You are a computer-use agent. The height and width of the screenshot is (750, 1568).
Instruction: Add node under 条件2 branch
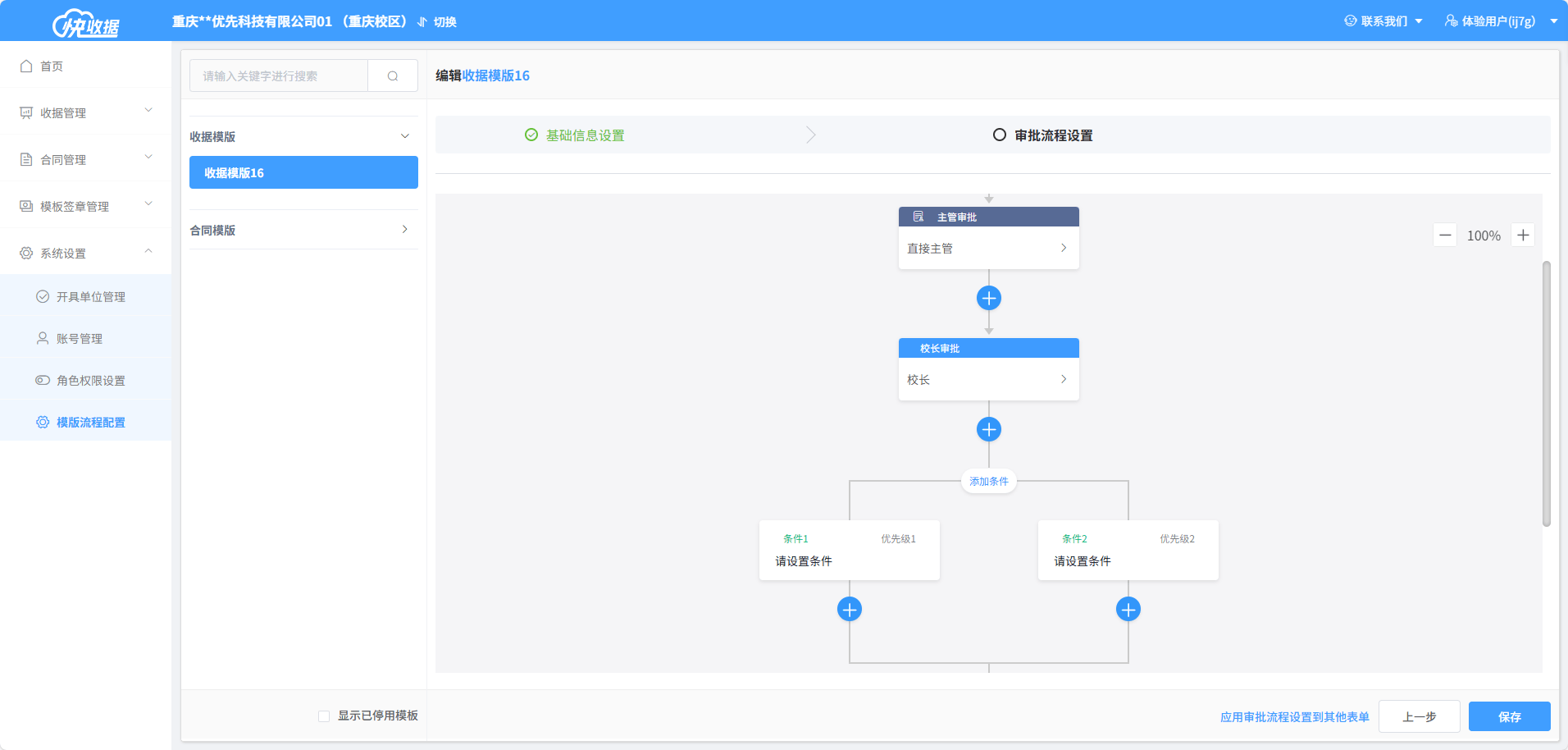coord(1128,610)
